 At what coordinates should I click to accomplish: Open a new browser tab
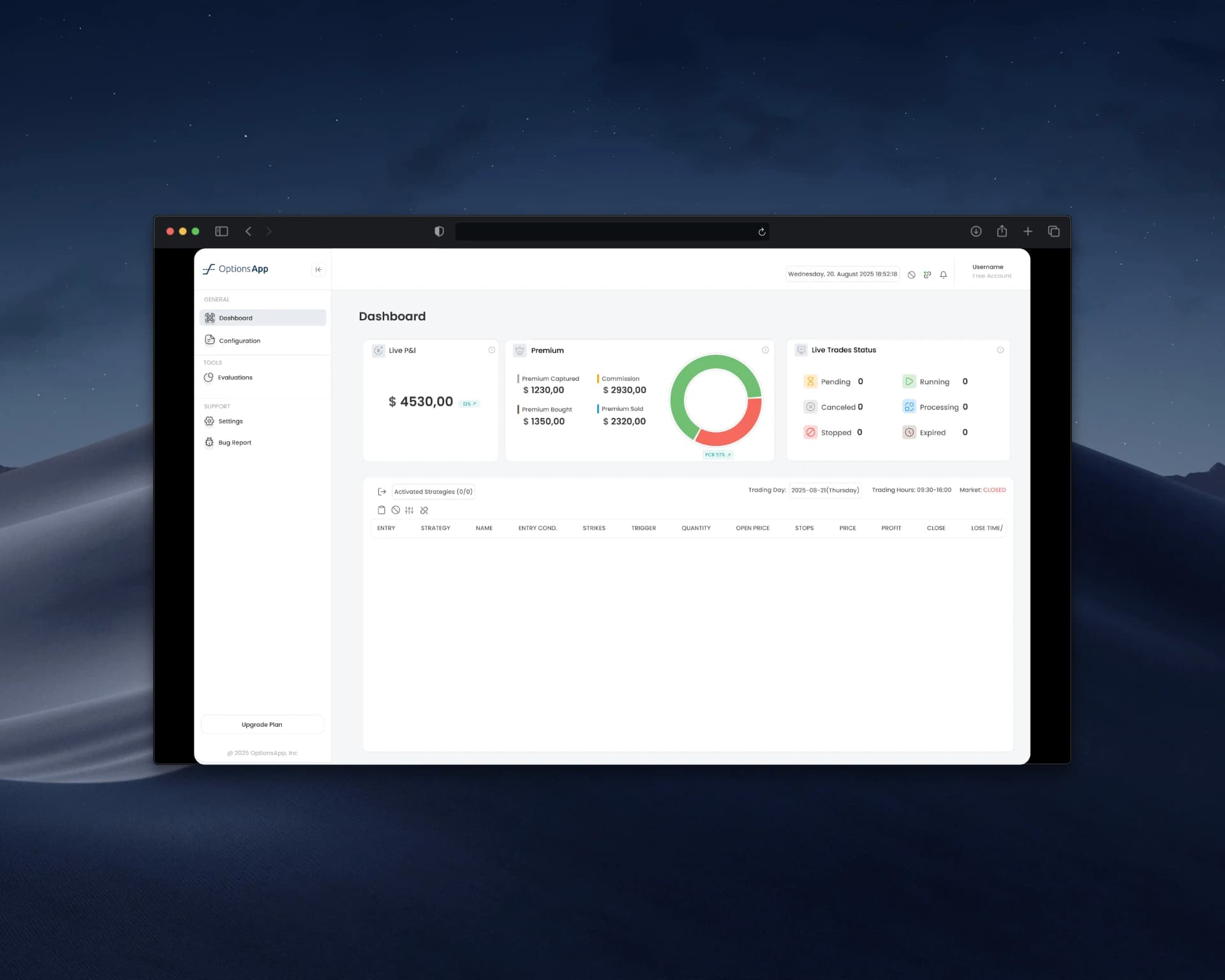(1027, 231)
